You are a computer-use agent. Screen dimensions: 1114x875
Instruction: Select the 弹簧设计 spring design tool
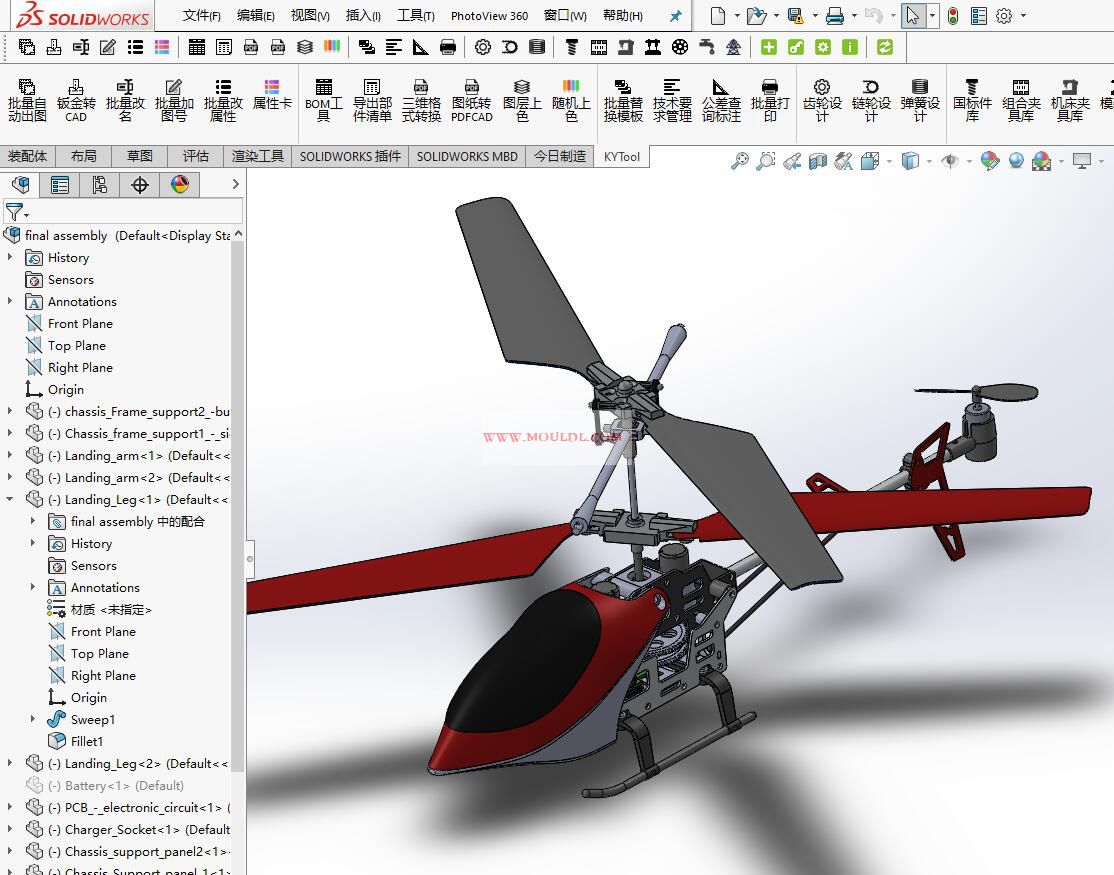920,100
